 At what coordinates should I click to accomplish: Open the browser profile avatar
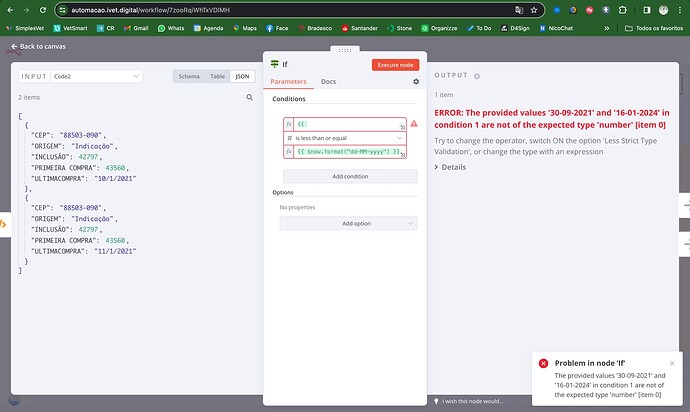pos(664,10)
